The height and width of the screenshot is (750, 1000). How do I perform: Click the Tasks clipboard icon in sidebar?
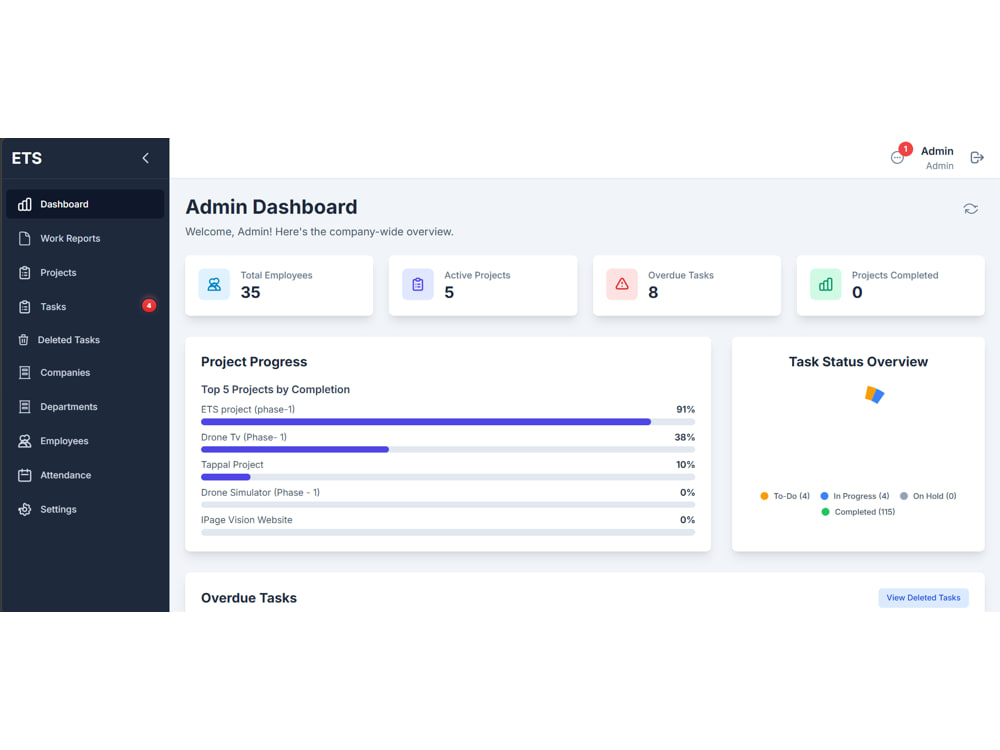pos(24,307)
